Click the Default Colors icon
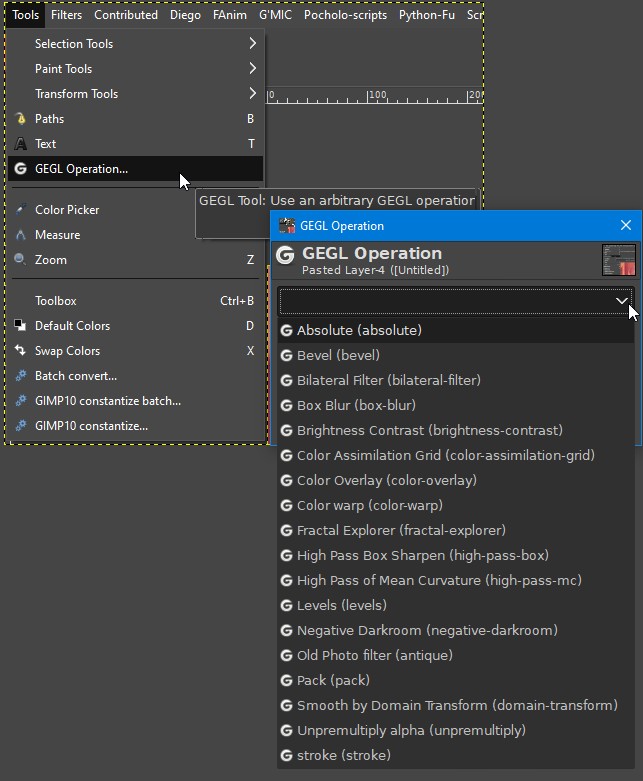The image size is (643, 781). [20, 325]
